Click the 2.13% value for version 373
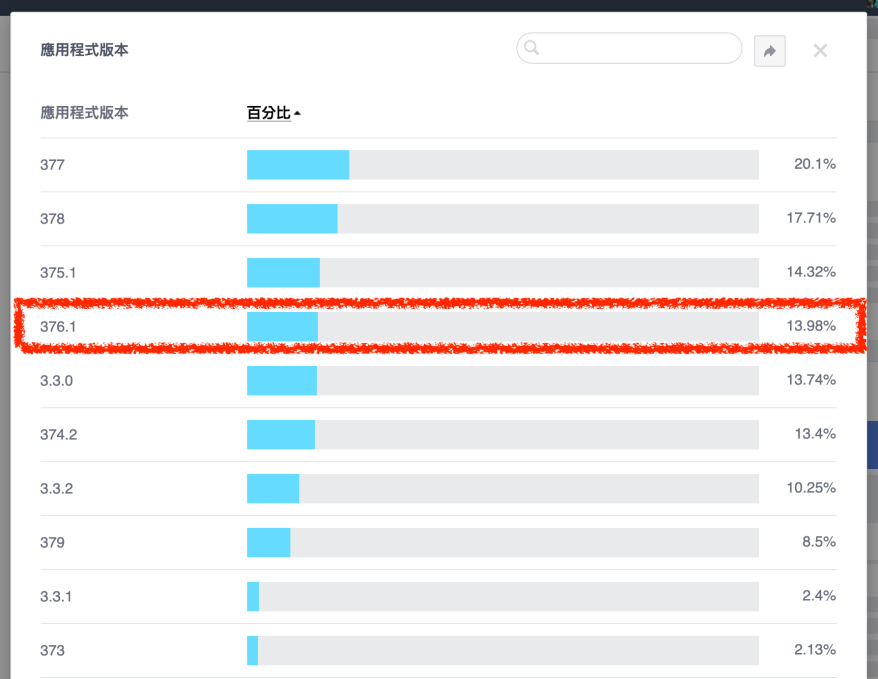878x679 pixels. coord(814,650)
